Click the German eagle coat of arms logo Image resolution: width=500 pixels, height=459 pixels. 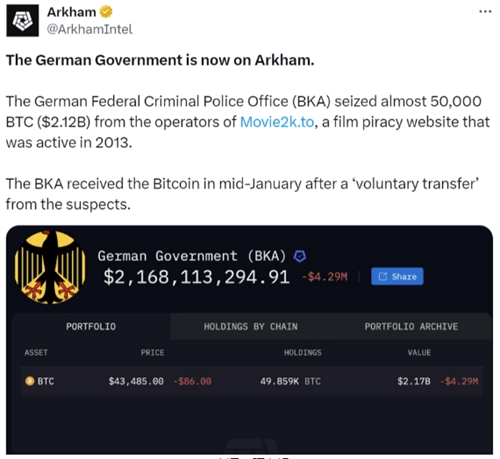coord(50,267)
